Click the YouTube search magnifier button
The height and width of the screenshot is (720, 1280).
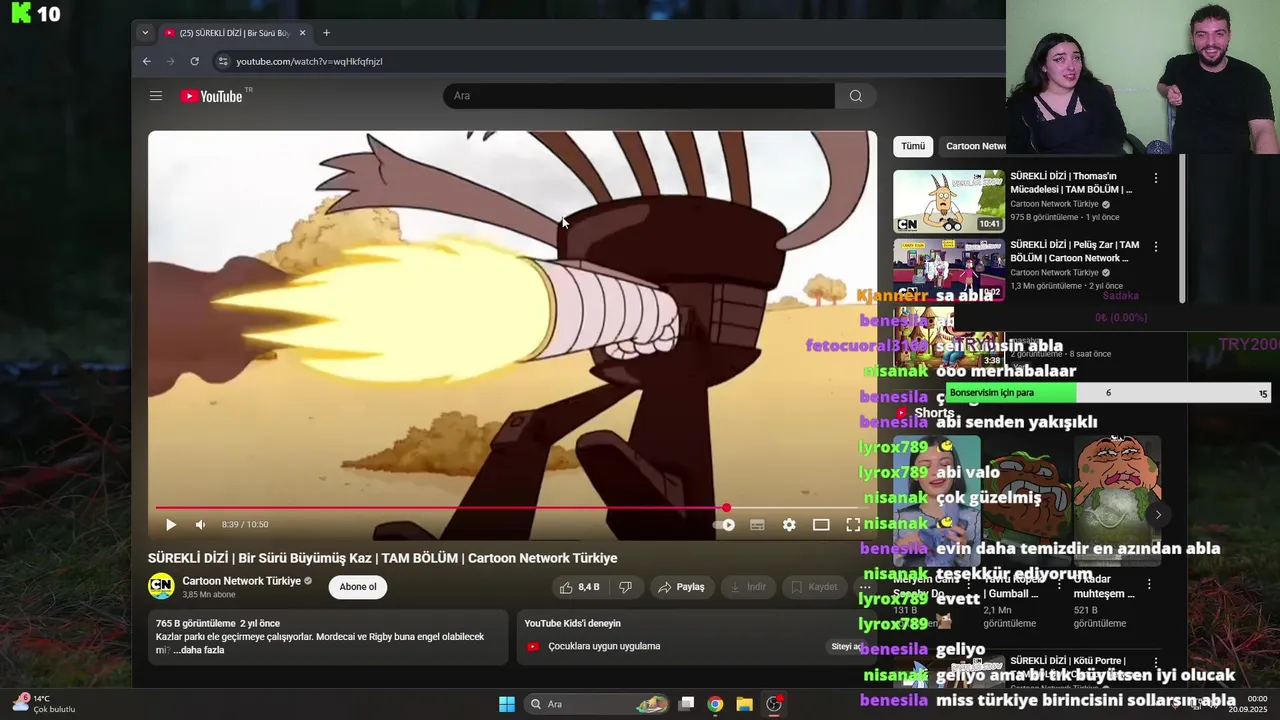[x=856, y=96]
